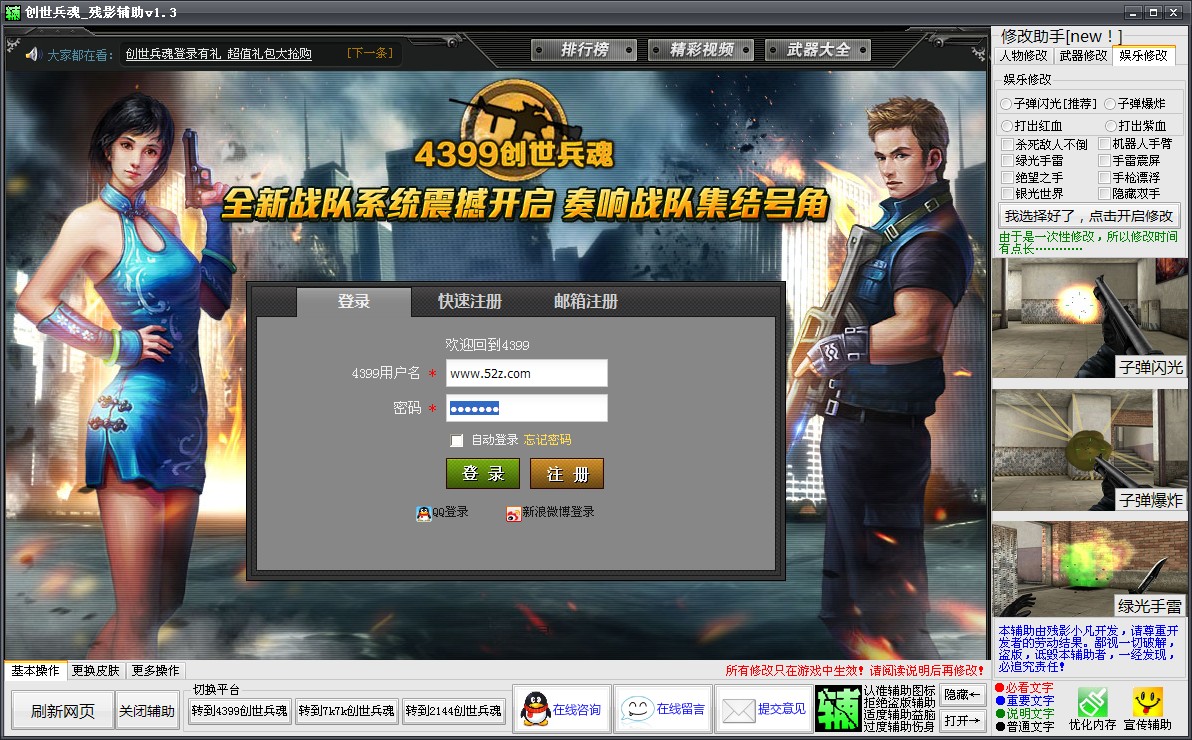Click the green 辅 logo icon

(837, 709)
